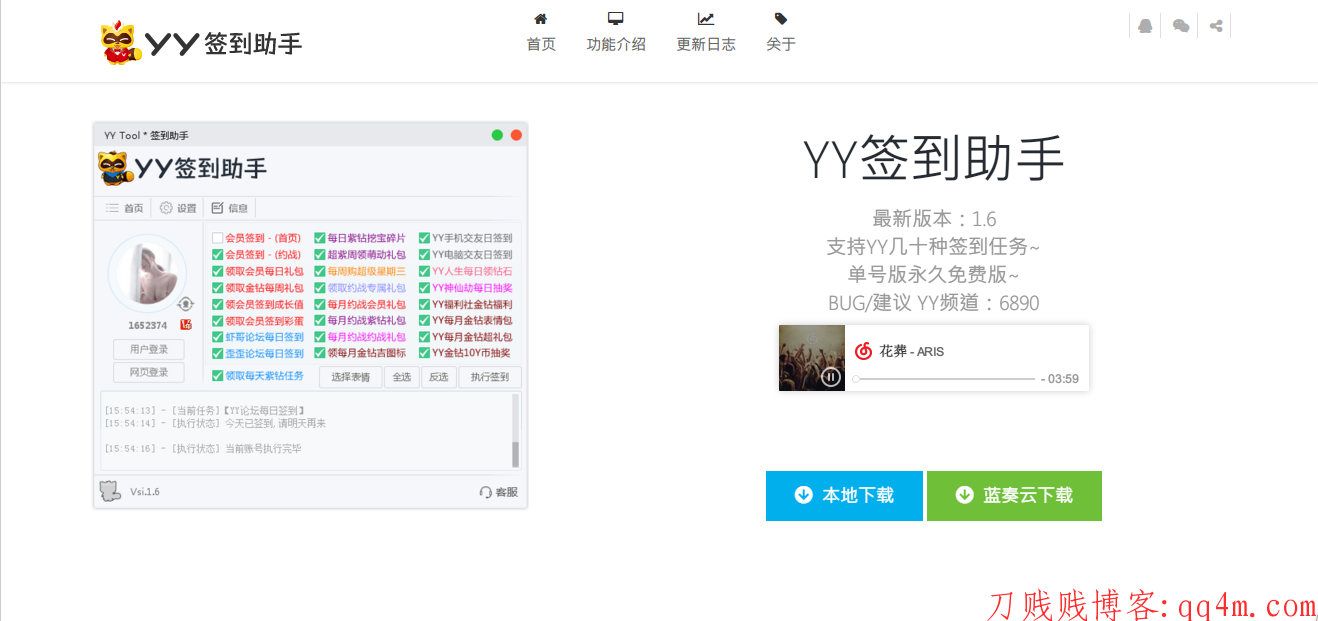Toggle 每日紫钻挖宝碎片 checkbox

pos(320,238)
